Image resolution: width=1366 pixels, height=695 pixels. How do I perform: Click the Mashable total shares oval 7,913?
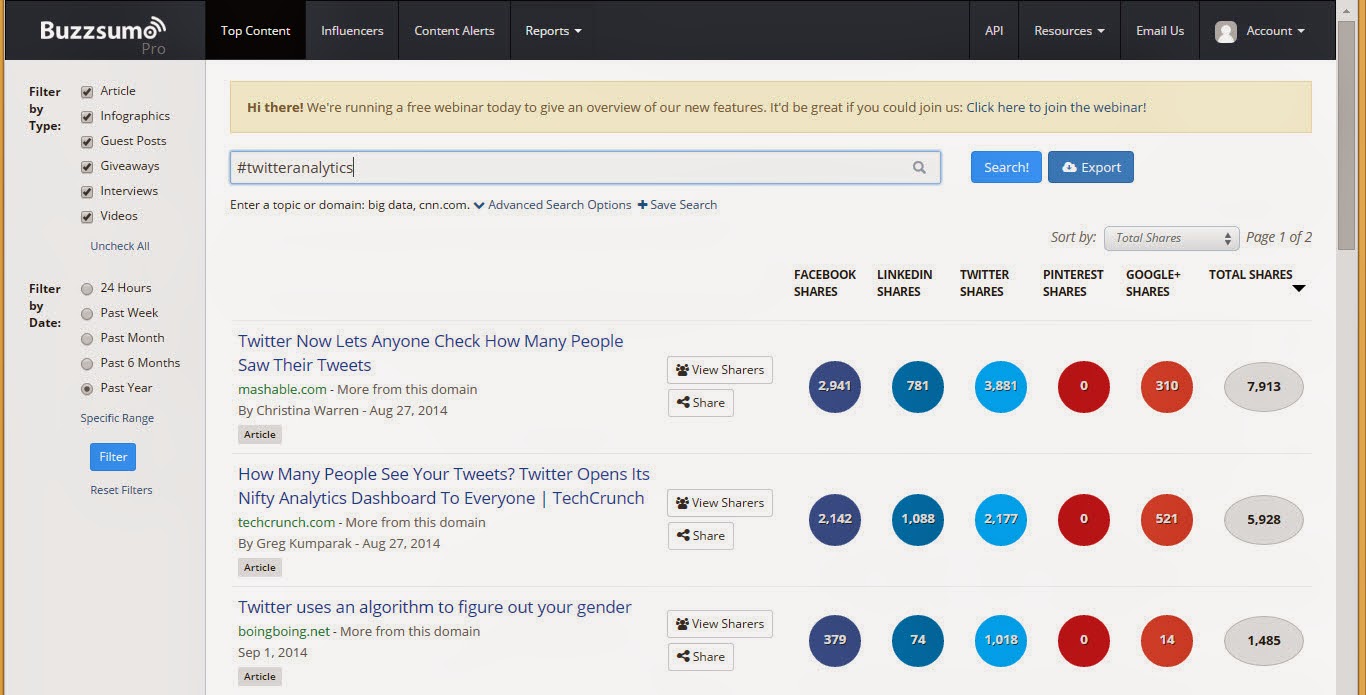click(1264, 387)
